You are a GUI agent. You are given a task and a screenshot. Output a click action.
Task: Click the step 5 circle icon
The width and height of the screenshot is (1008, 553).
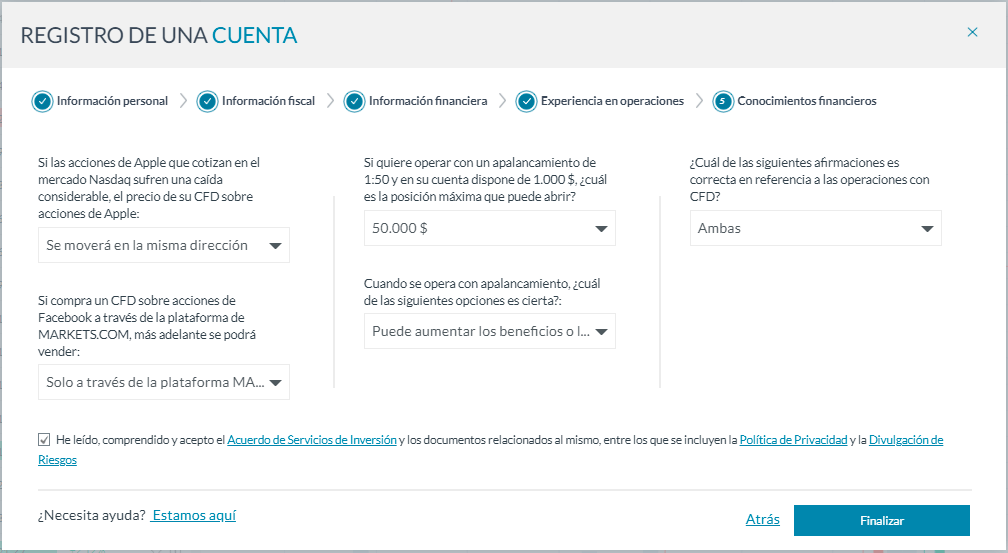723,102
